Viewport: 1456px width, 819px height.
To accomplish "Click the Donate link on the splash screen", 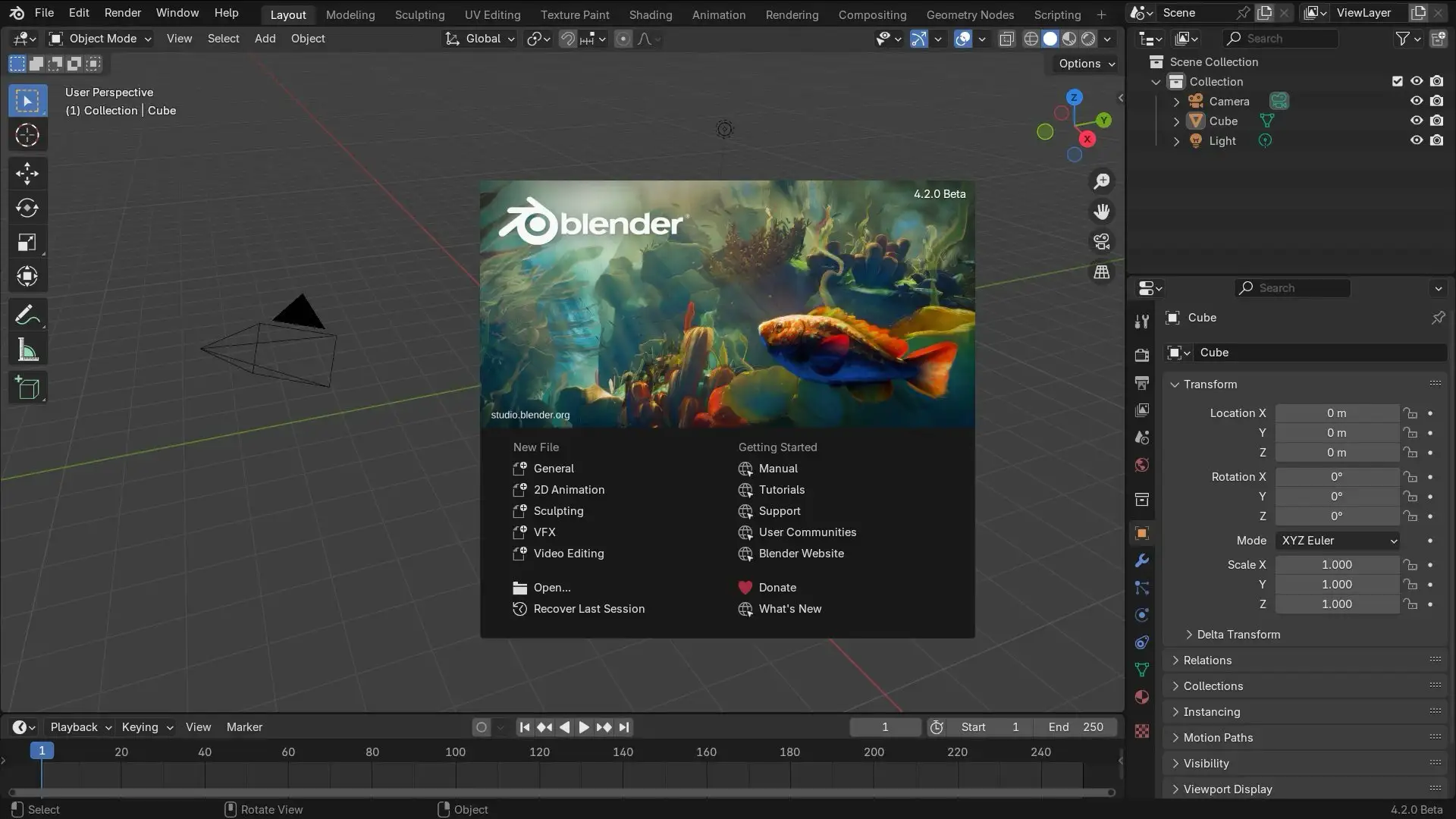I will coord(777,587).
